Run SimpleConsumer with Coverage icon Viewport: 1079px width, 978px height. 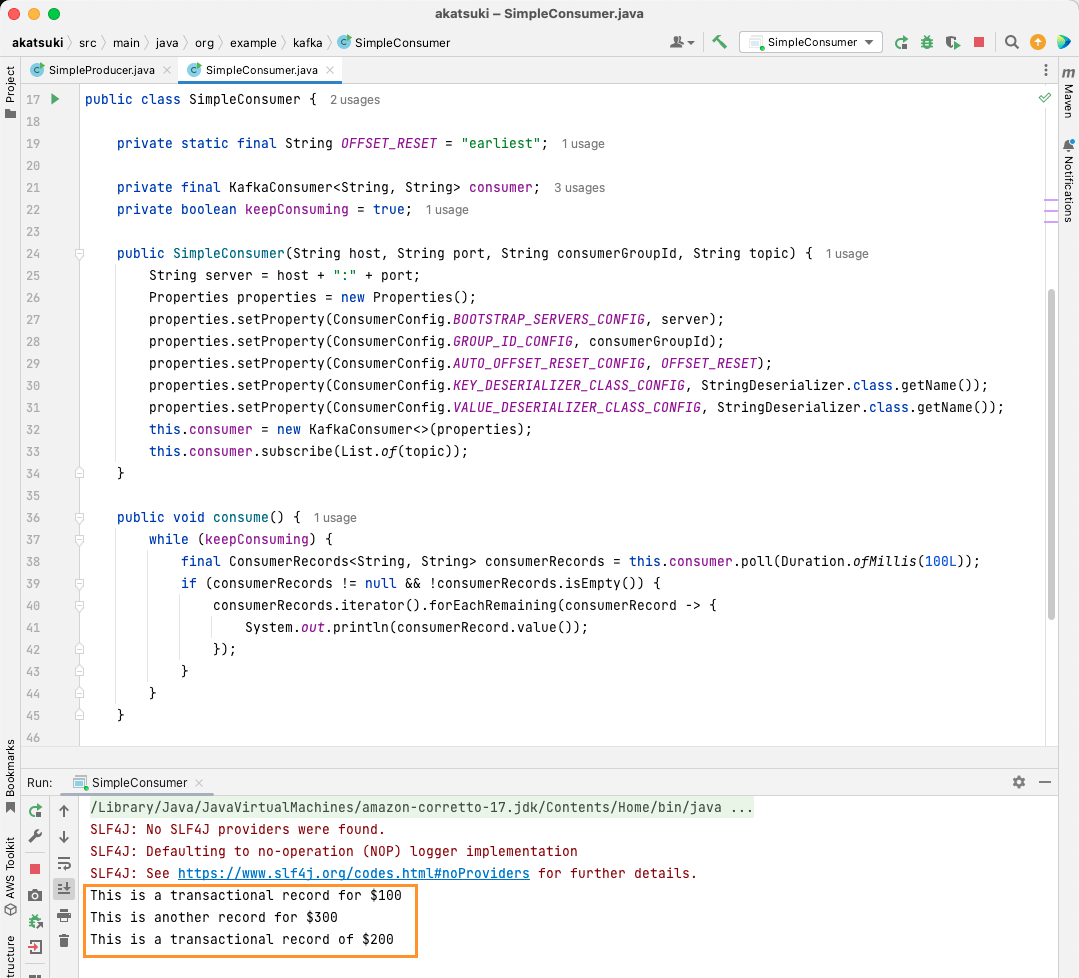click(x=952, y=42)
